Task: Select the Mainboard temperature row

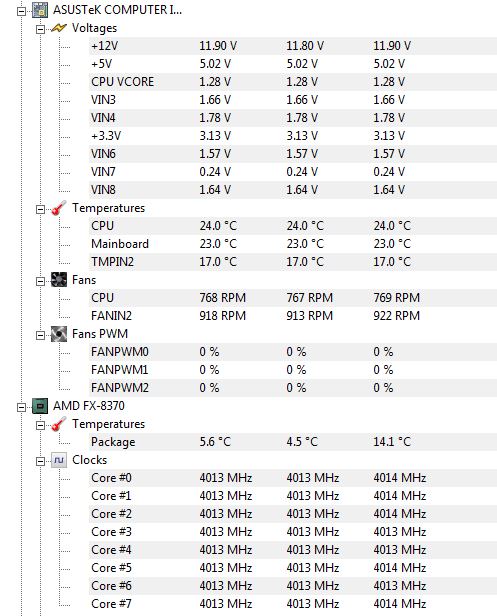Action: 293,244
